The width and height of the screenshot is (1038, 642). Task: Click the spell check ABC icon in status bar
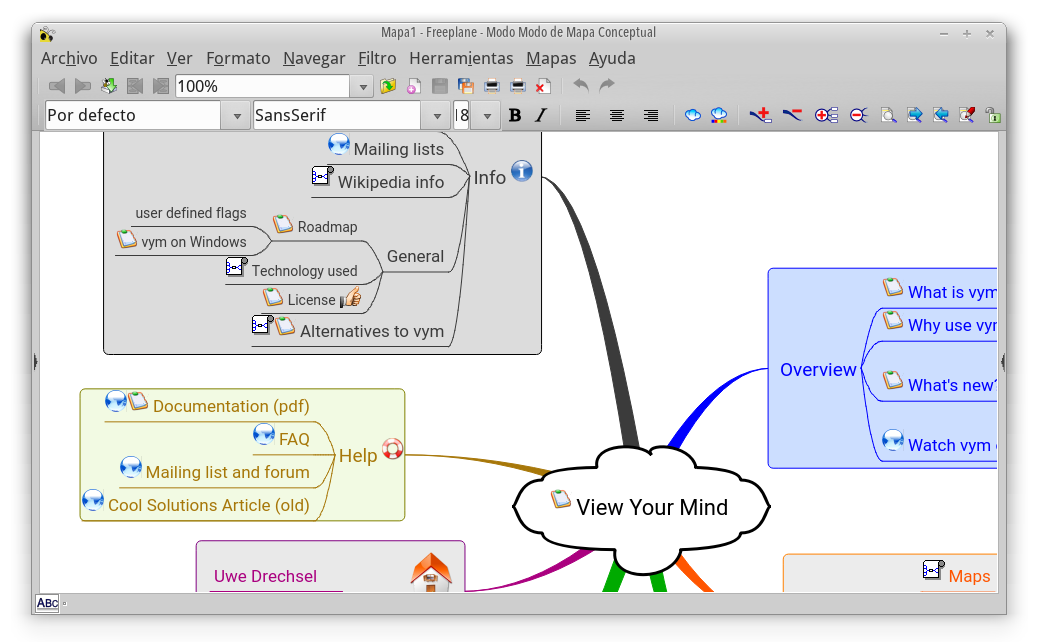48,603
